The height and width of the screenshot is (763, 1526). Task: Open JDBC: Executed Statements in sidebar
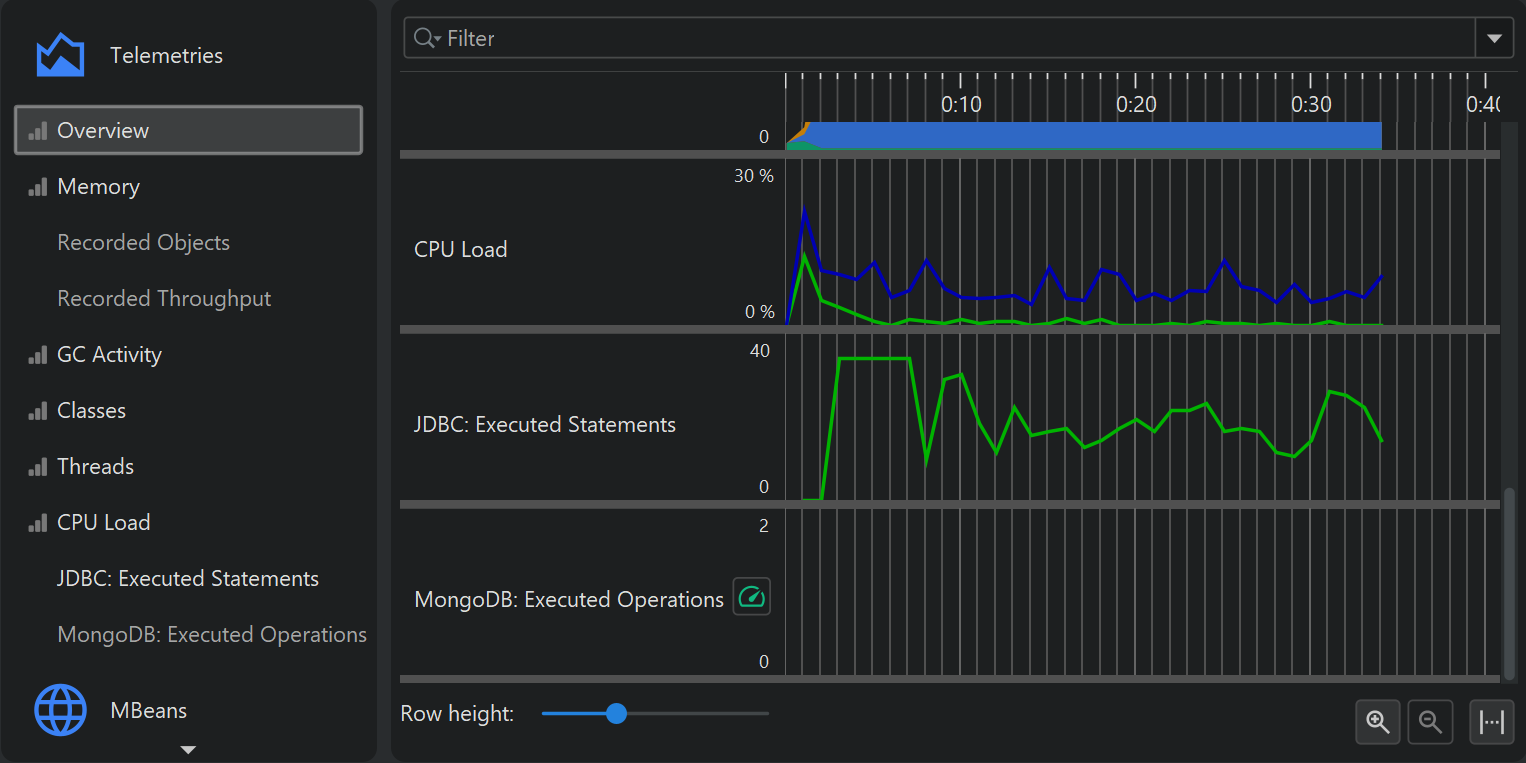point(188,579)
